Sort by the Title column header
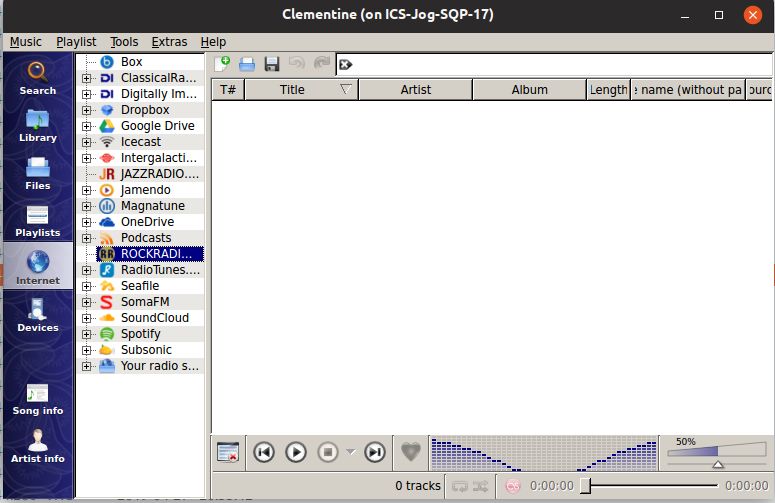Image resolution: width=775 pixels, height=503 pixels. (x=301, y=89)
